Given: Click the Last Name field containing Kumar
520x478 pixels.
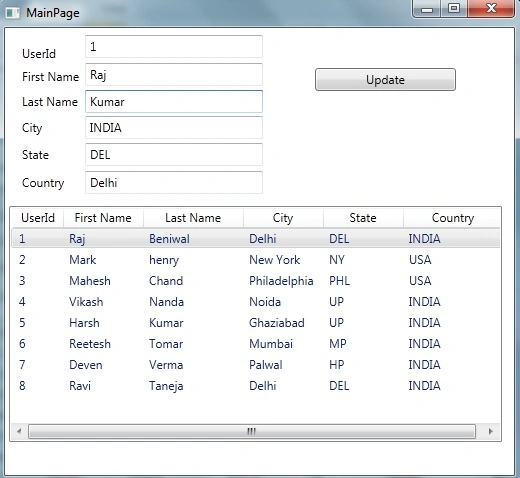Looking at the screenshot, I should coord(174,101).
